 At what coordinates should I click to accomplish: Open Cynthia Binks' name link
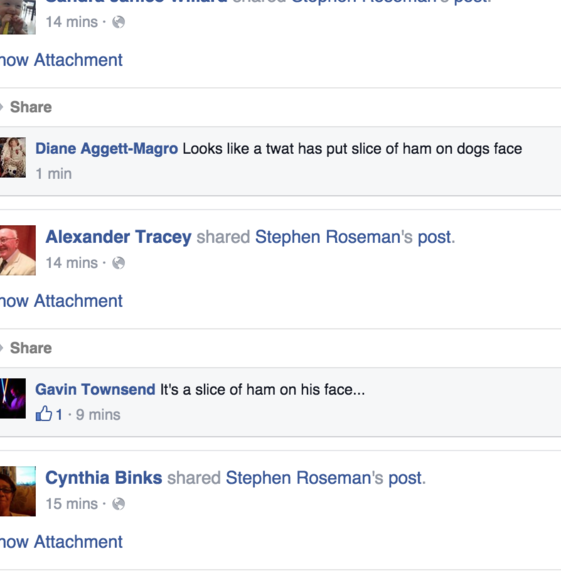tap(104, 478)
